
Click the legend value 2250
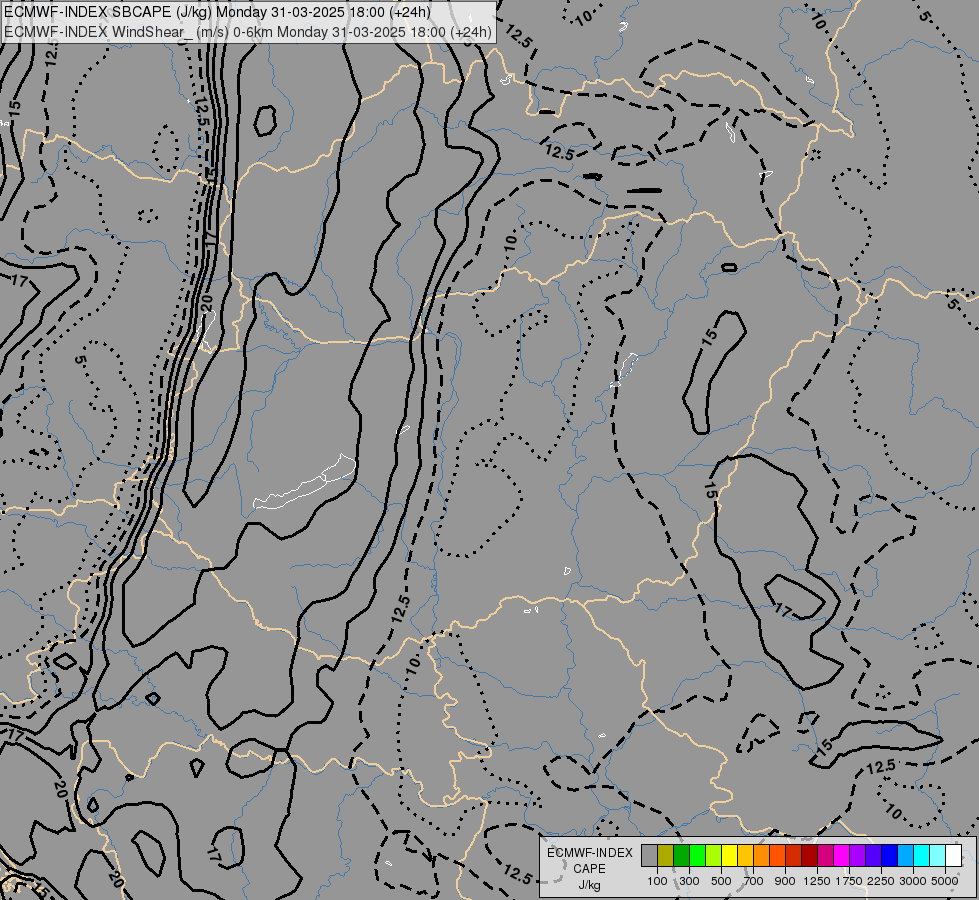pos(881,881)
